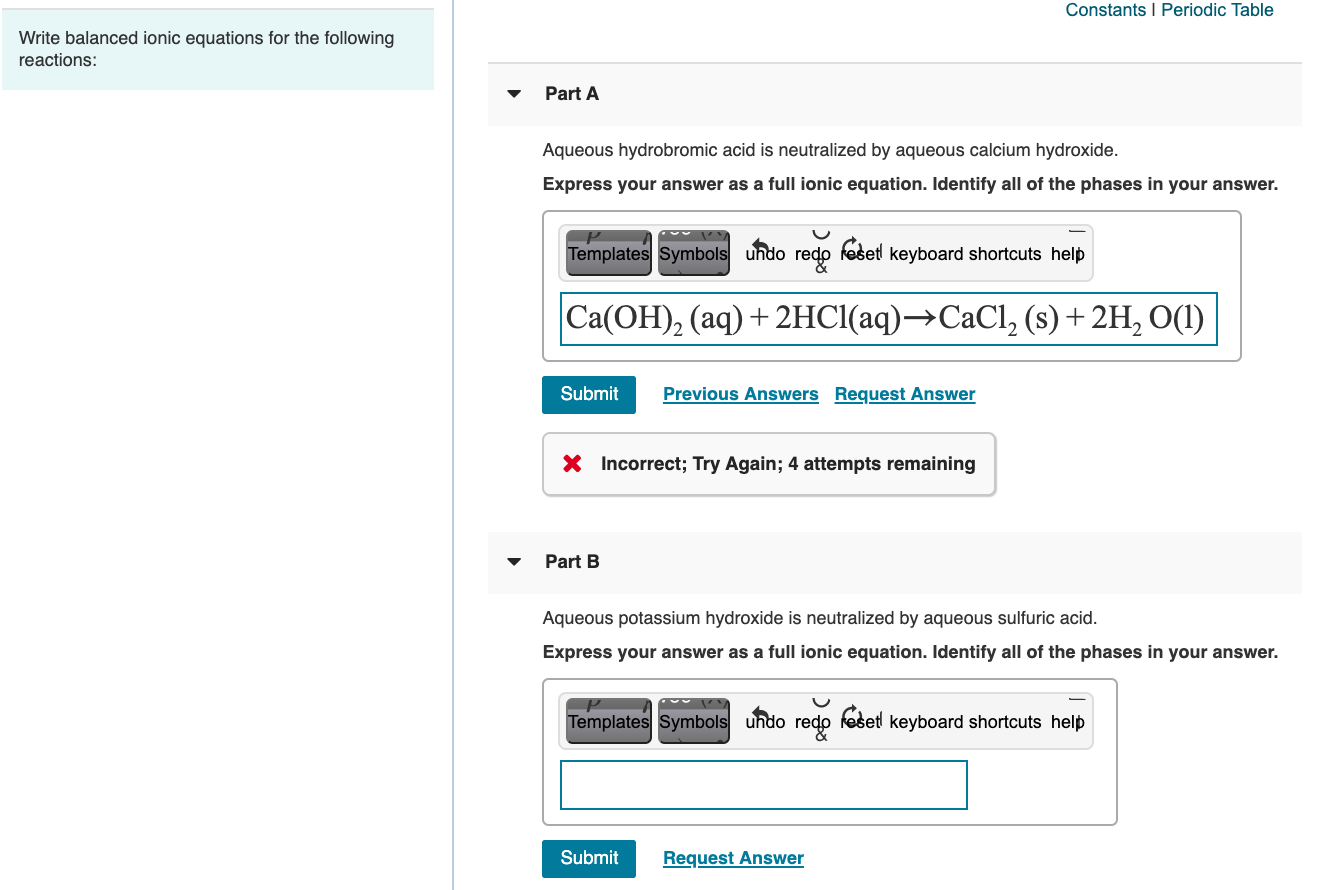Collapse the Part B section
Viewport: 1328px width, 890px height.
513,561
